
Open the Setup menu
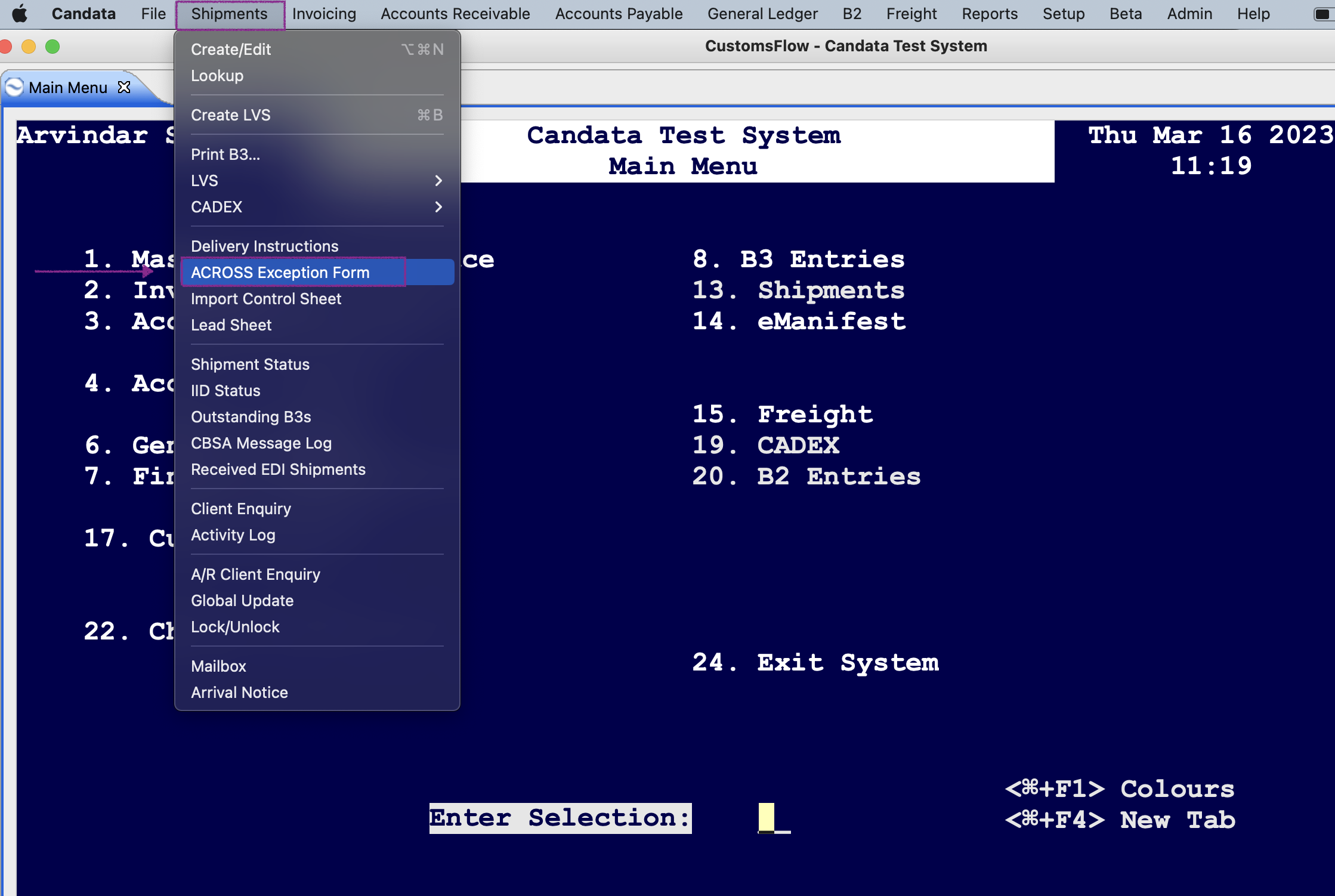coord(1064,14)
